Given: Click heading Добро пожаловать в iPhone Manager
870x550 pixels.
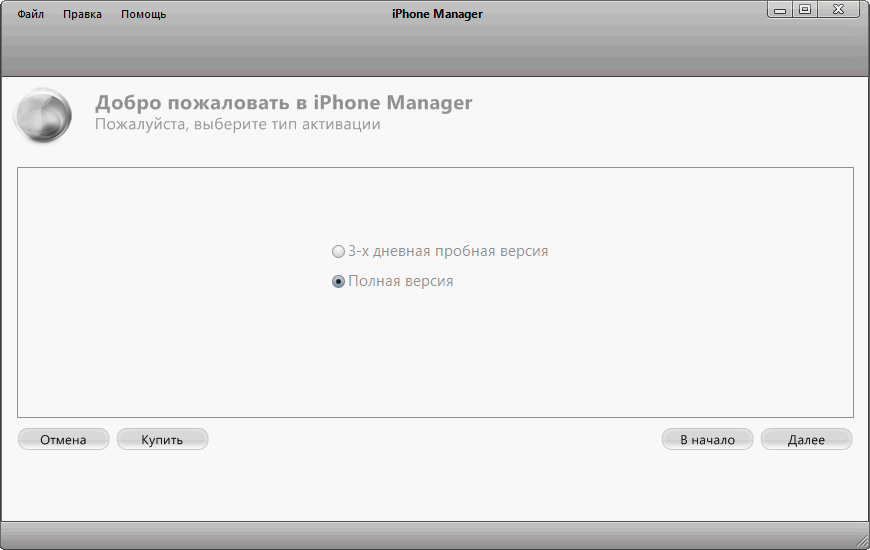Looking at the screenshot, I should pyautogui.click(x=284, y=103).
